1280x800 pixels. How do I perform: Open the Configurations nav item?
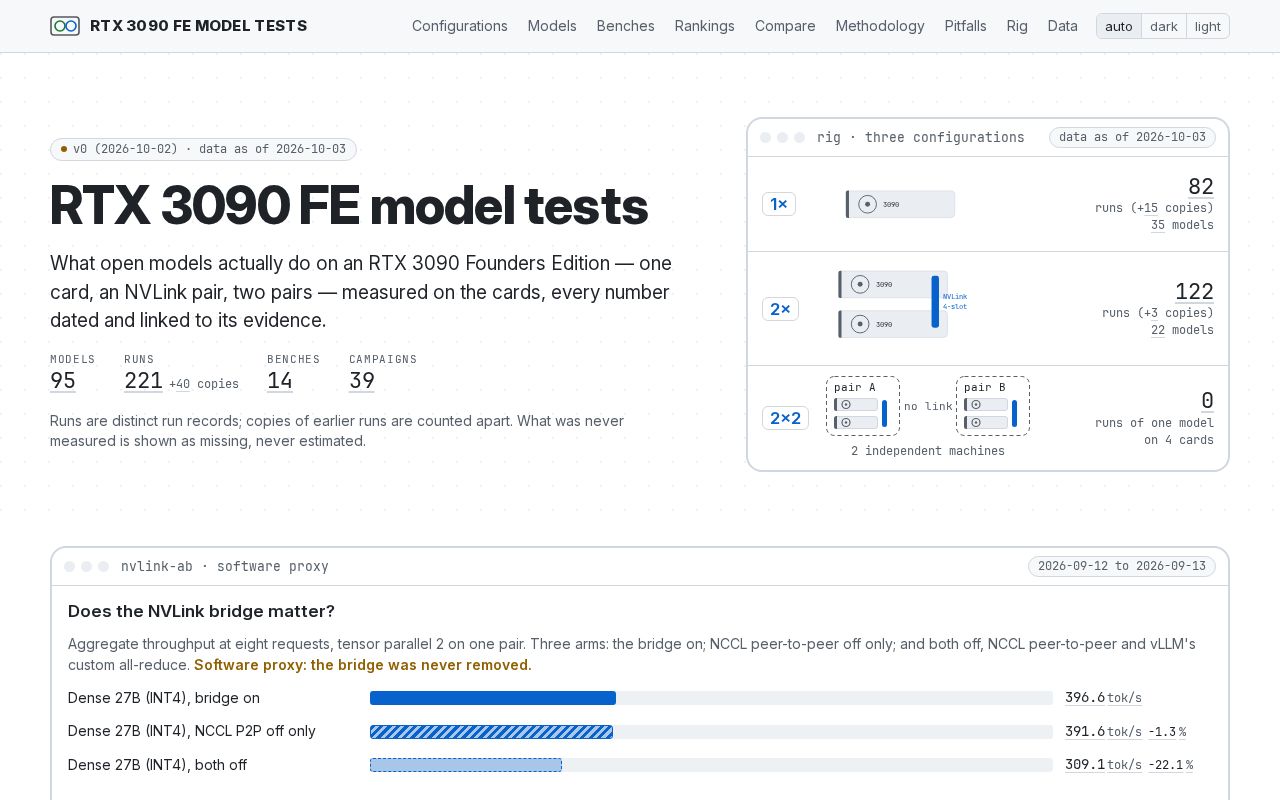(460, 26)
